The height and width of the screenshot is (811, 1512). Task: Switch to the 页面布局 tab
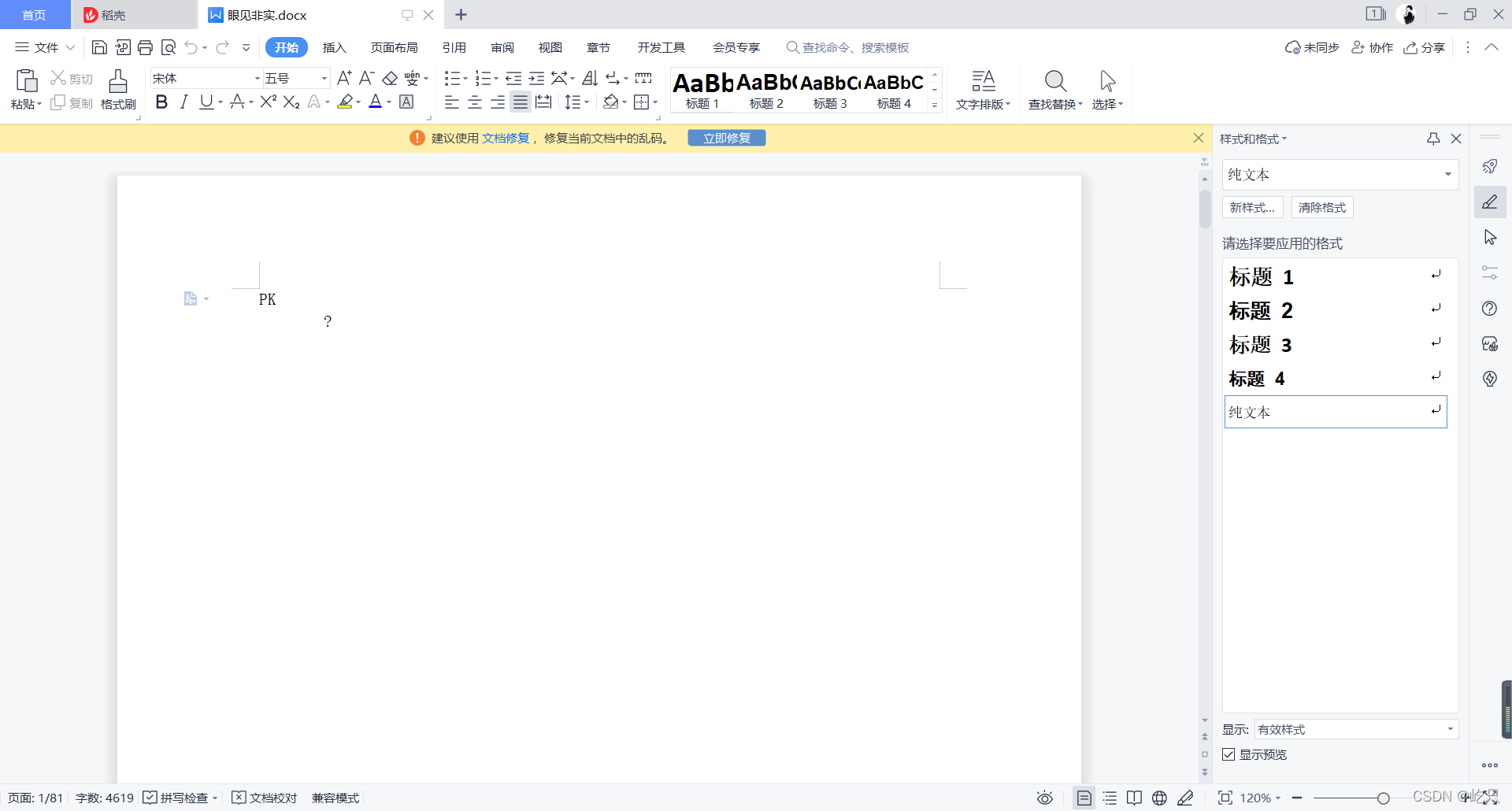click(395, 47)
